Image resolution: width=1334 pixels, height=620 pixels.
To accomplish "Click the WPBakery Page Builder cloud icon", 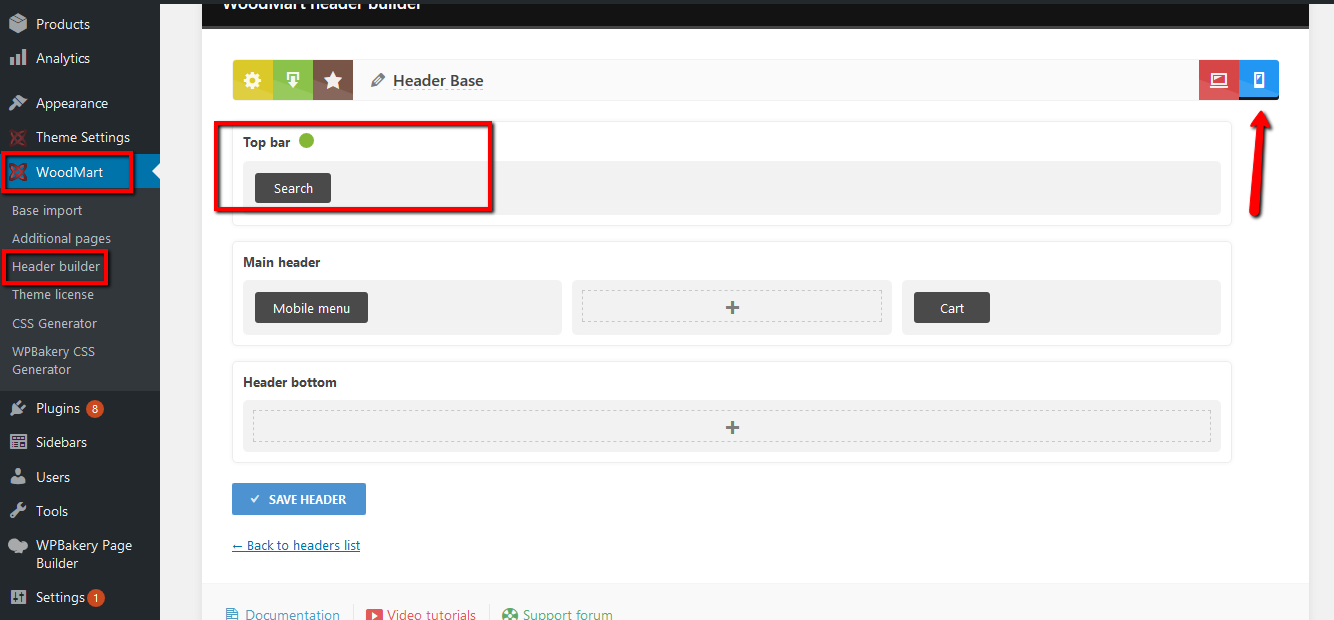I will point(18,546).
